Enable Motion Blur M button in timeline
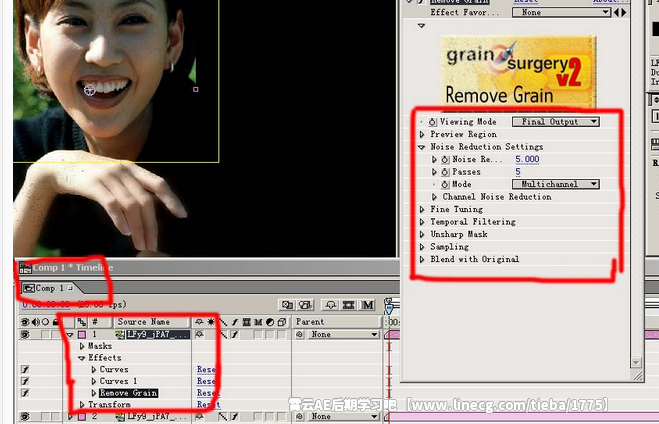 (x=368, y=305)
